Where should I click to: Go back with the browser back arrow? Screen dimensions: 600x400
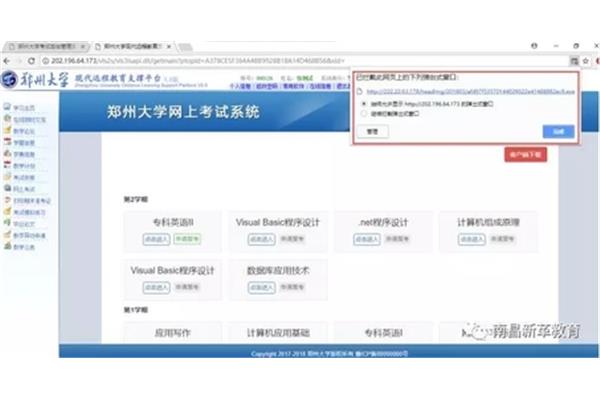click(x=7, y=61)
